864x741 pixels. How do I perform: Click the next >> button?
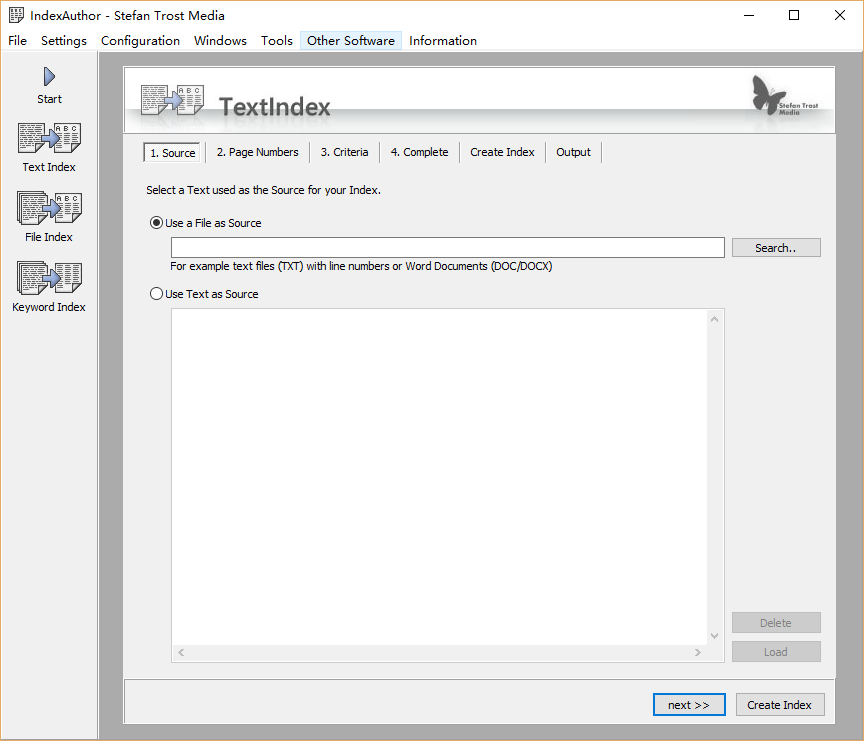point(688,705)
